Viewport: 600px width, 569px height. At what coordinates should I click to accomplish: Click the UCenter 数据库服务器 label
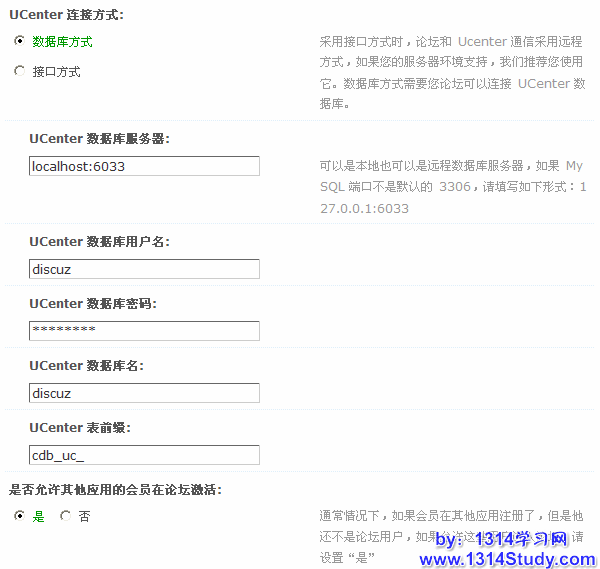99,139
